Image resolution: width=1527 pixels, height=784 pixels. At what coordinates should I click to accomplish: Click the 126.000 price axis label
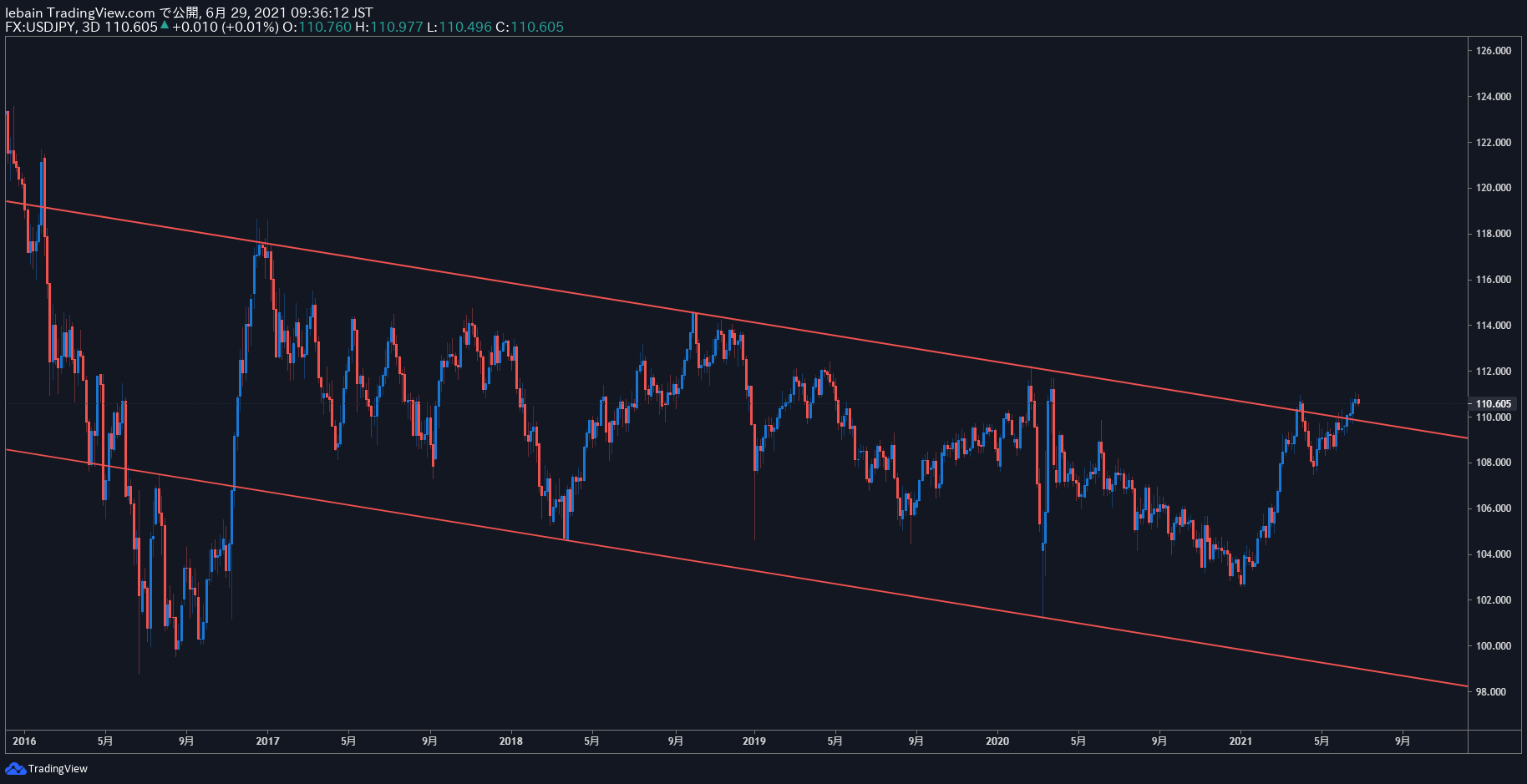[1493, 51]
